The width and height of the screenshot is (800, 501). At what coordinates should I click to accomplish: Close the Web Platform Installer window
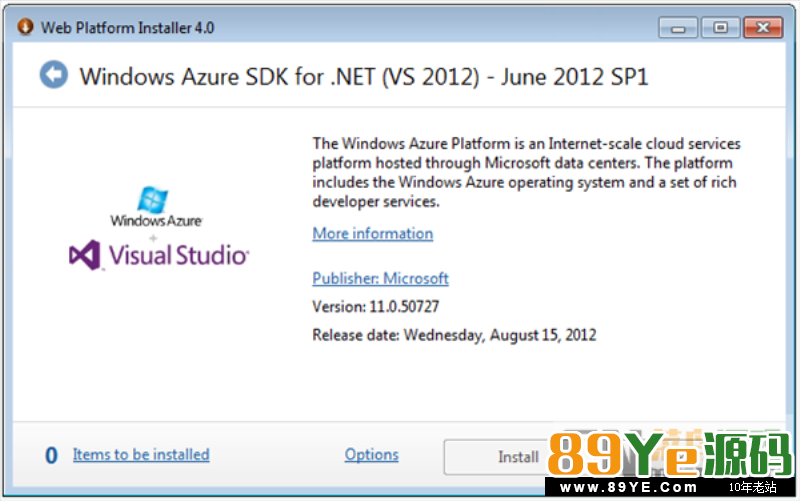(763, 28)
